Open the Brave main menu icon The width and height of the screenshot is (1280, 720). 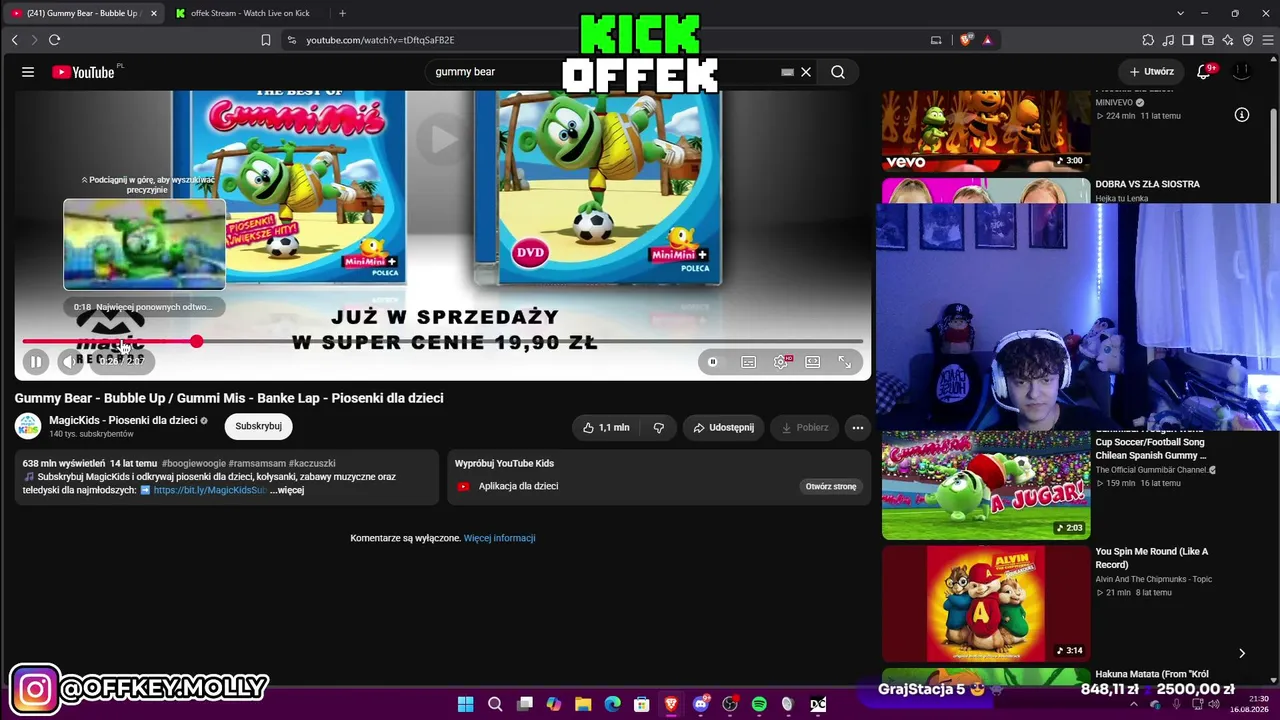pyautogui.click(x=1268, y=40)
